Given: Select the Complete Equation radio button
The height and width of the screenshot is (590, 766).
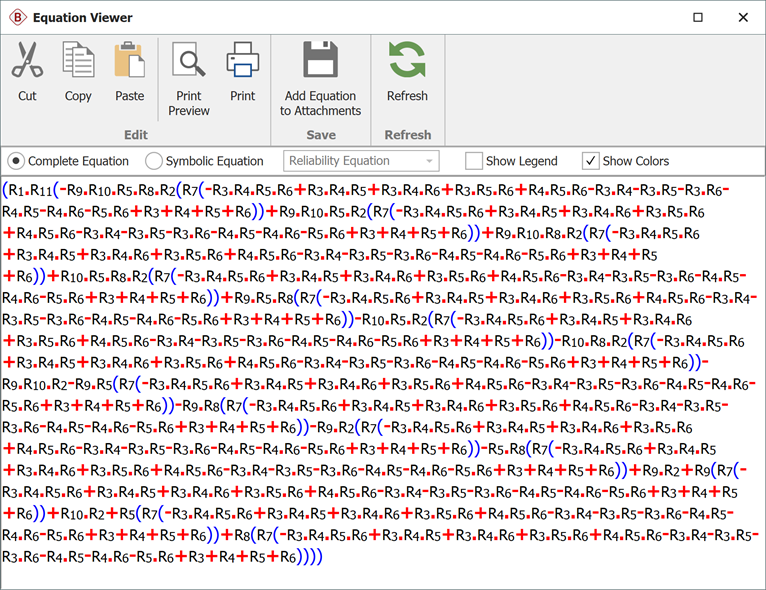Looking at the screenshot, I should [16, 161].
